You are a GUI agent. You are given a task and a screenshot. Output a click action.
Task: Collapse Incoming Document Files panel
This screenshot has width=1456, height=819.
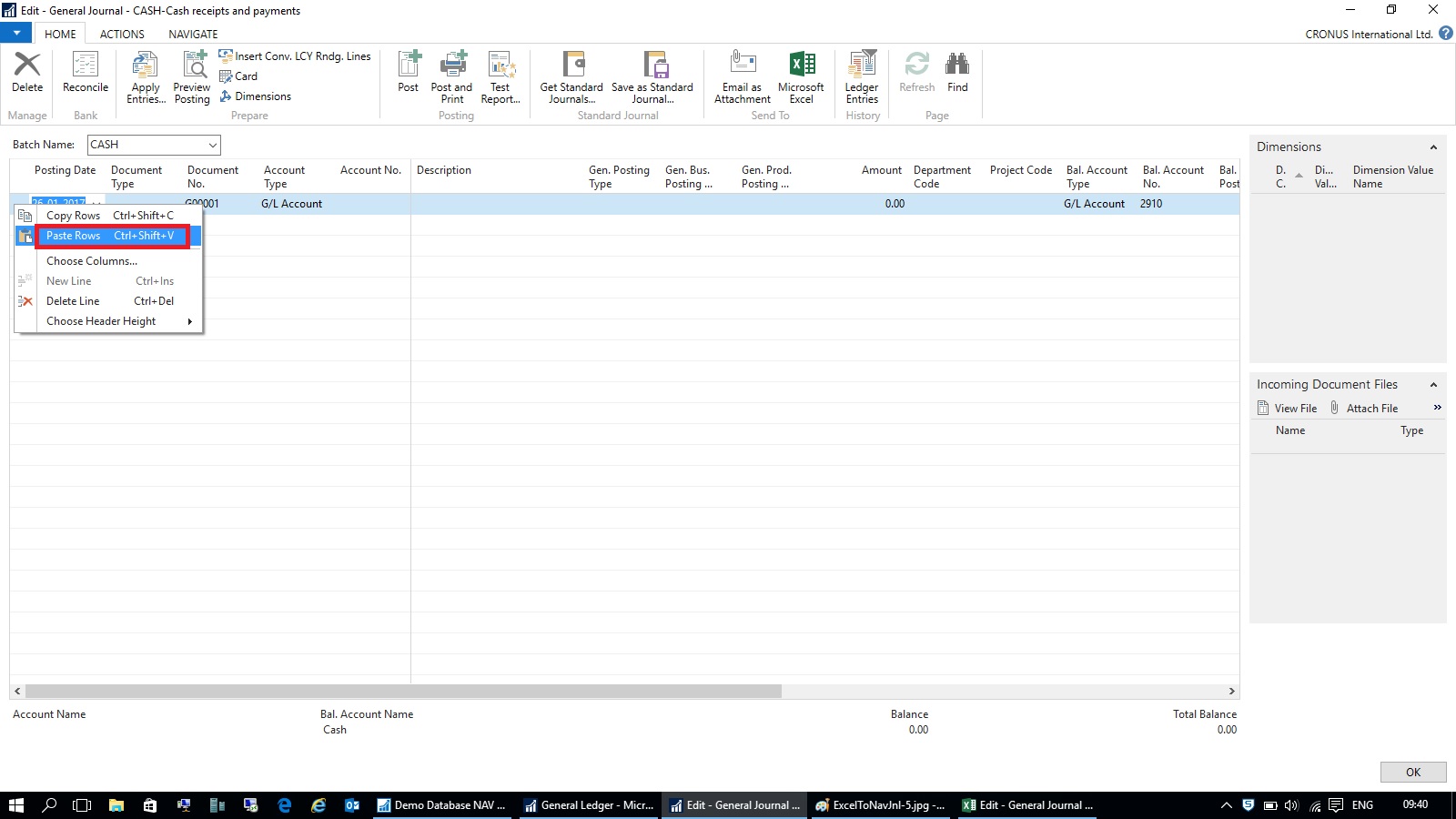coord(1433,385)
